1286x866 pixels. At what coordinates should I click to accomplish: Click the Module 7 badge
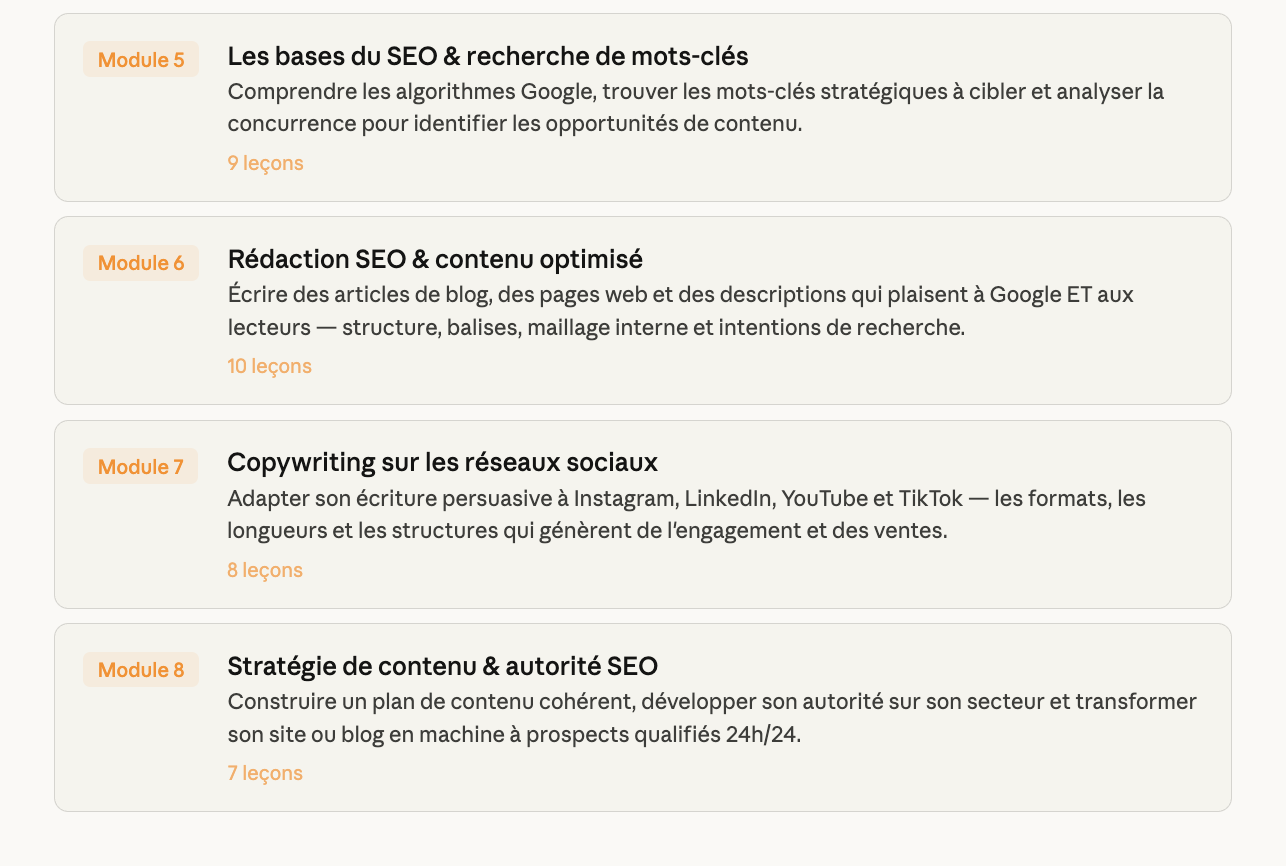click(141, 467)
